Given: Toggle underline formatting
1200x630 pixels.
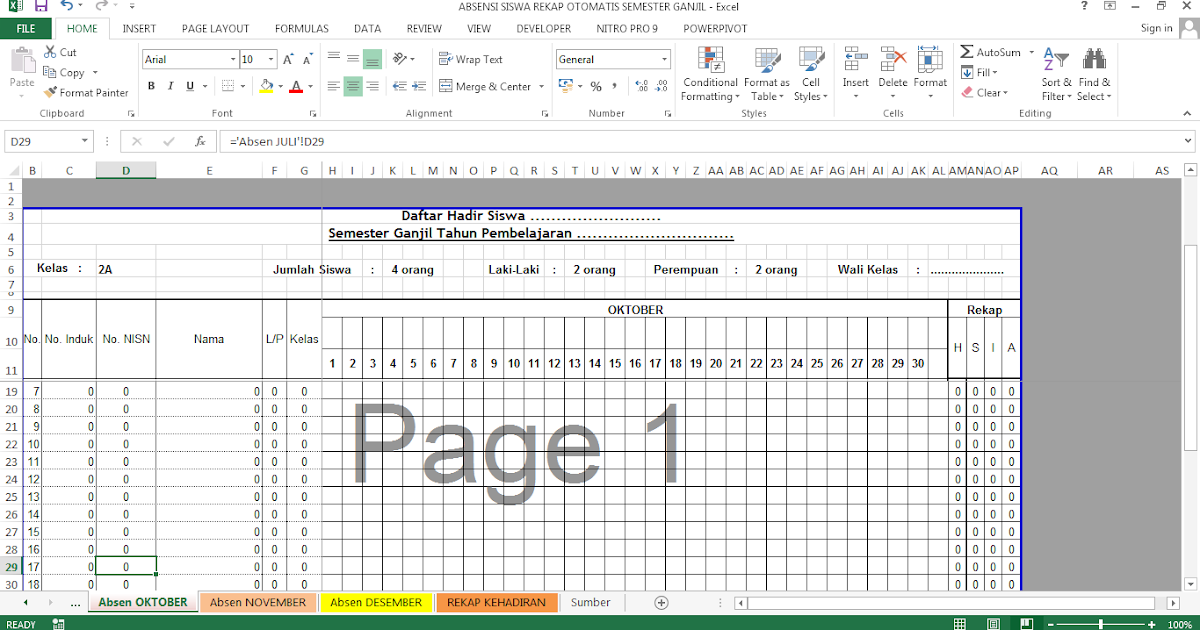Looking at the screenshot, I should coord(188,85).
